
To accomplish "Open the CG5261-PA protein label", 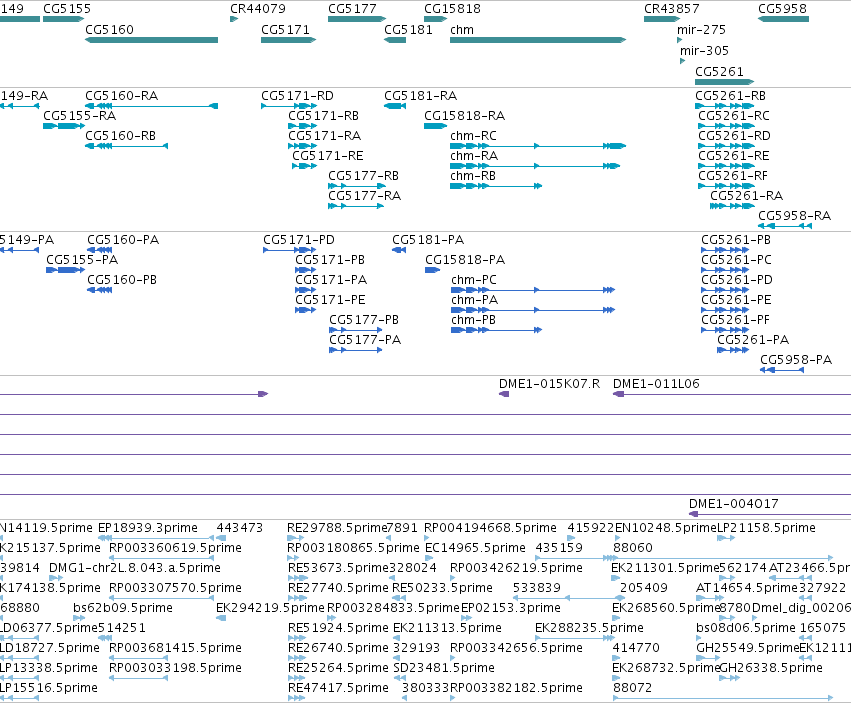I will [753, 340].
